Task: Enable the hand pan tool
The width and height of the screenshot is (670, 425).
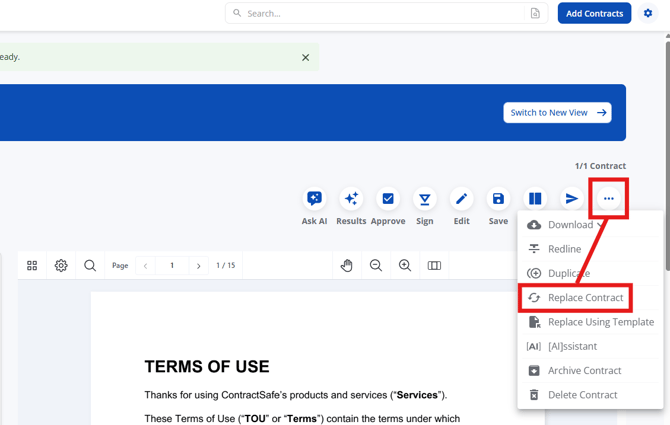Action: pyautogui.click(x=347, y=266)
